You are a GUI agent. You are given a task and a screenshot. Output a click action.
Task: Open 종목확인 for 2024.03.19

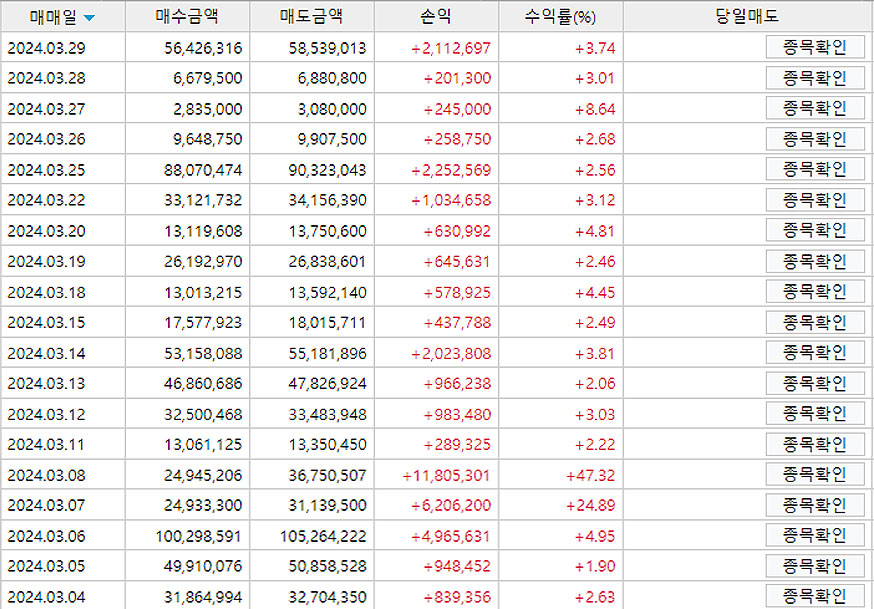pyautogui.click(x=815, y=261)
